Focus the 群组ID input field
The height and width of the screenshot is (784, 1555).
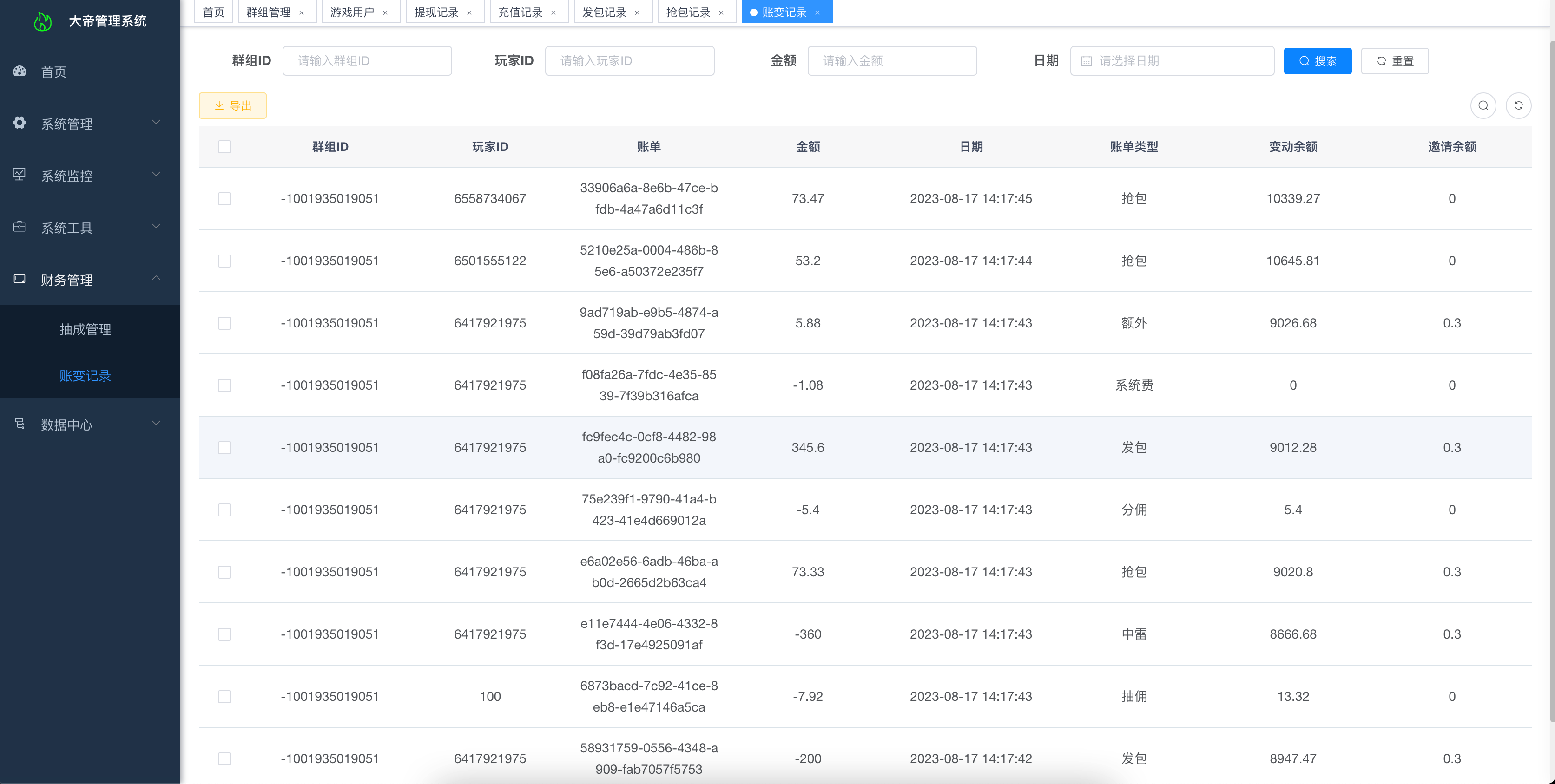coord(367,61)
